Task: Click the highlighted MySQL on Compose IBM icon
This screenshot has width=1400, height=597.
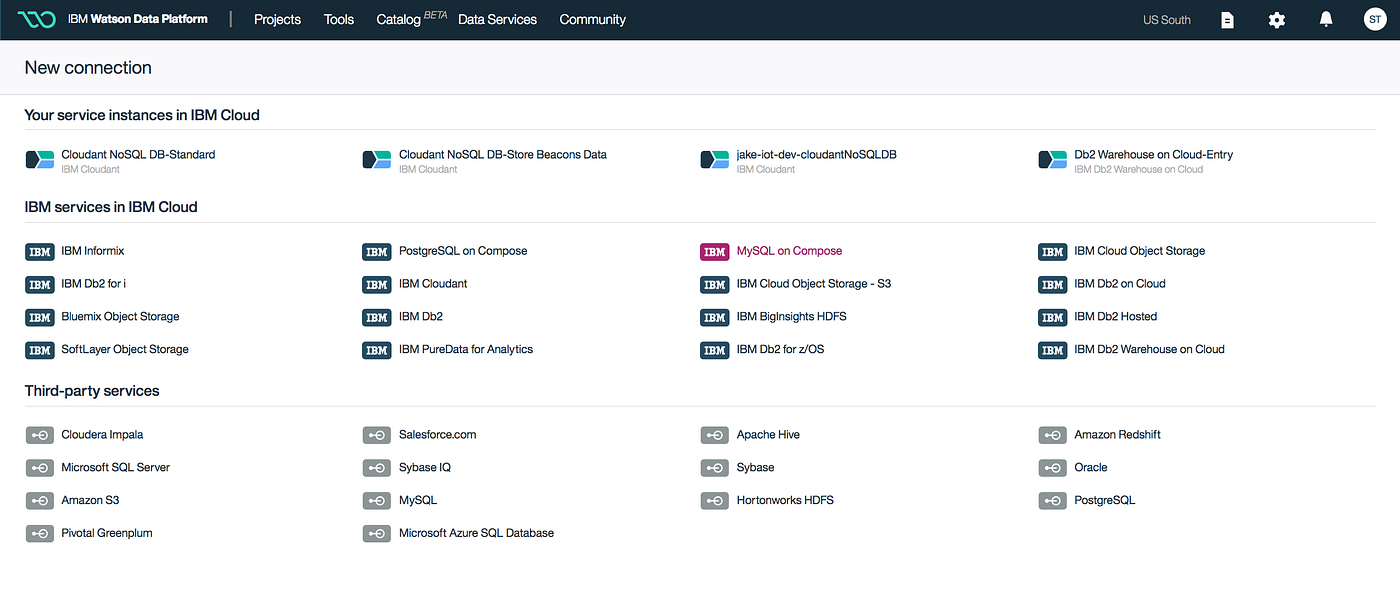Action: 714,251
